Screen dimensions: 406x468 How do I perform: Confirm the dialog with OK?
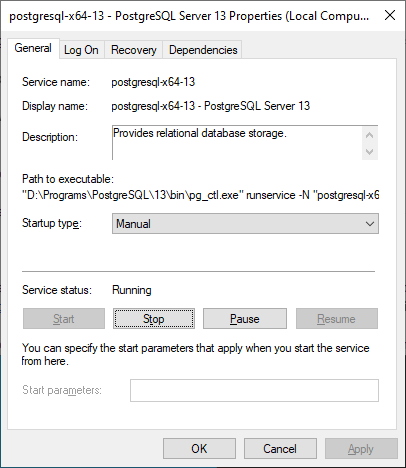click(x=199, y=449)
